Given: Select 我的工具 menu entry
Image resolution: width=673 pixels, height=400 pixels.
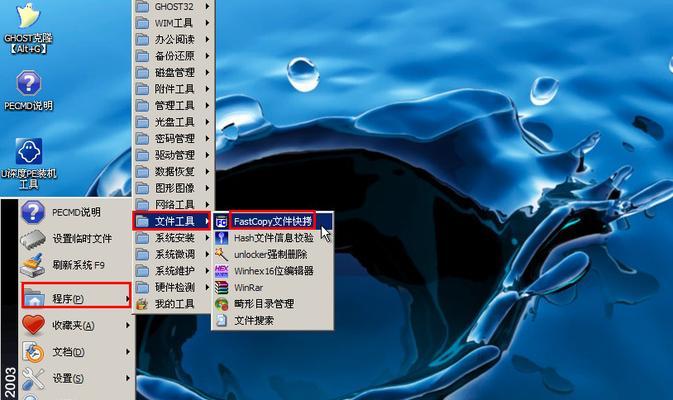Looking at the screenshot, I should pos(173,304).
